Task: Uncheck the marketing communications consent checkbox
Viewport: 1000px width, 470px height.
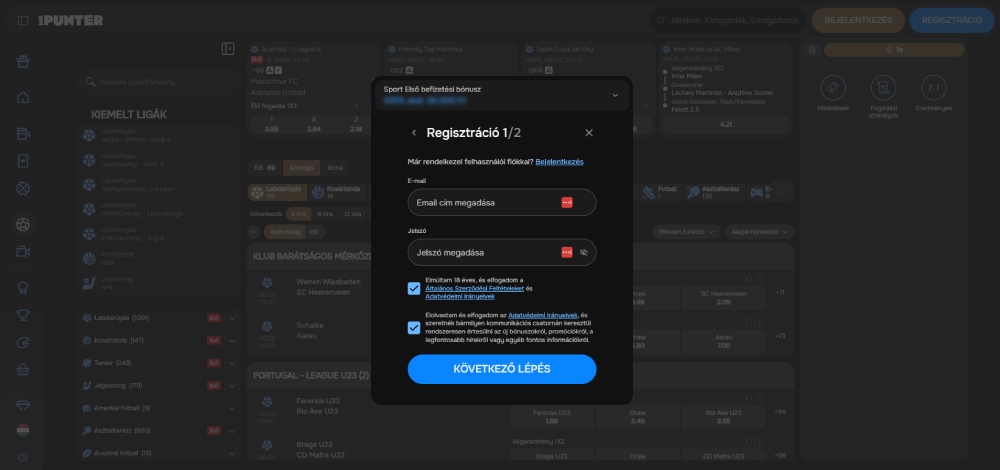Action: pyautogui.click(x=414, y=327)
